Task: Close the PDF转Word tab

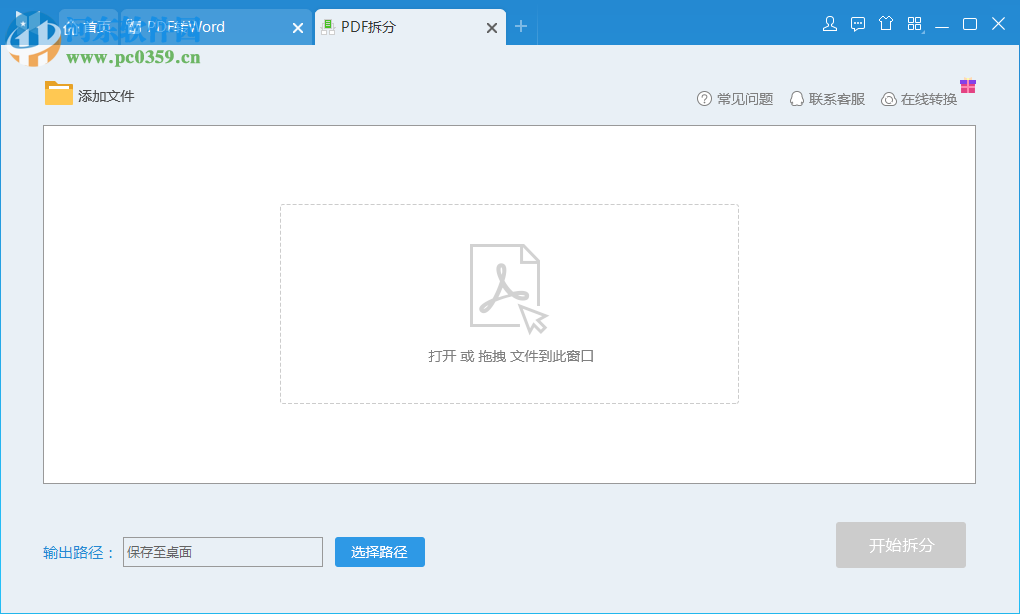Action: click(298, 28)
